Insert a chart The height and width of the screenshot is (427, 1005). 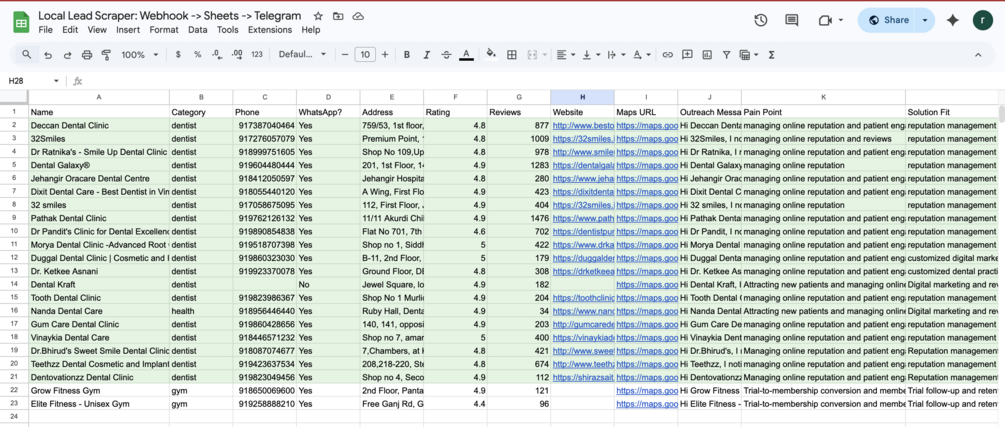point(707,55)
